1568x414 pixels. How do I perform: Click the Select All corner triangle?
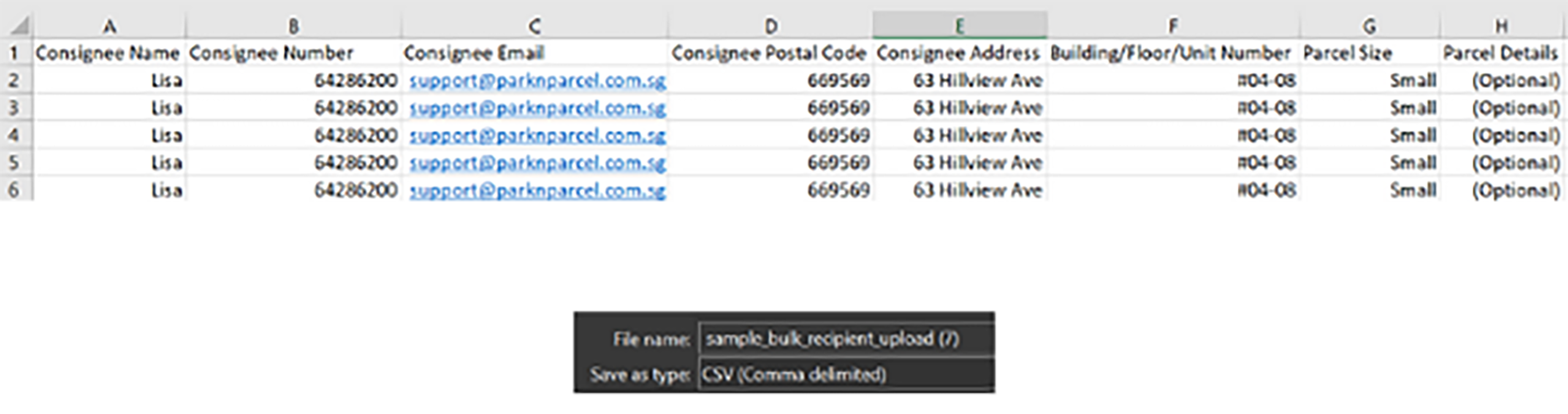coord(19,26)
